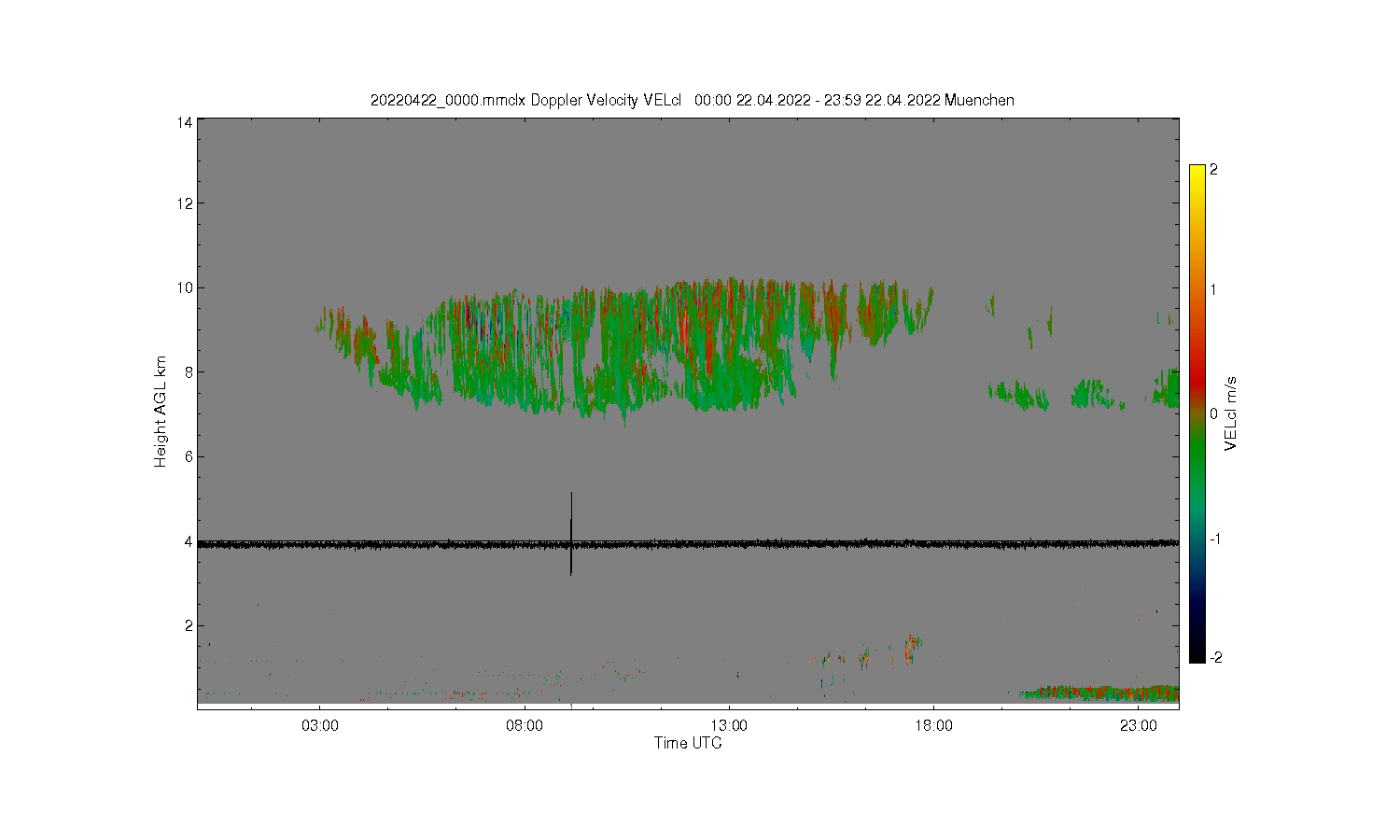
Task: Click the height tick label 4
Action: pos(189,541)
